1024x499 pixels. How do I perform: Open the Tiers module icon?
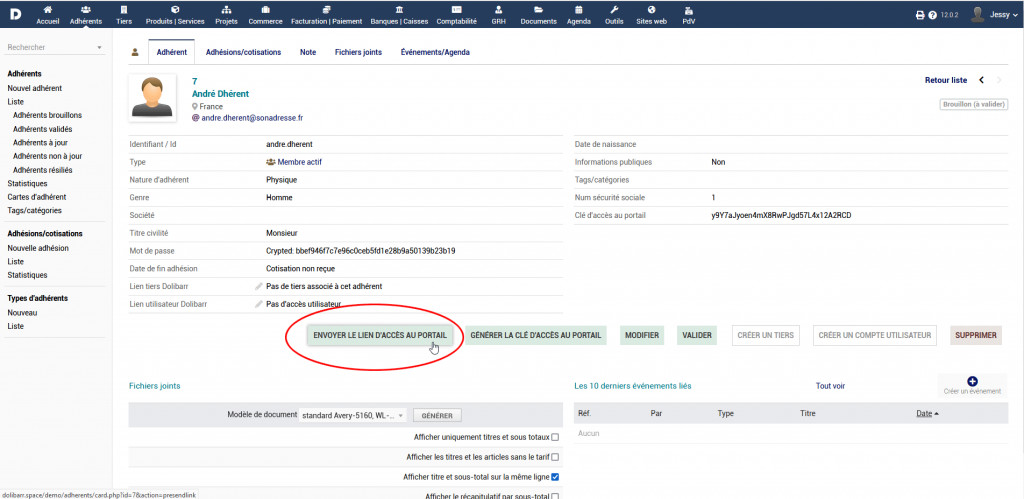click(x=123, y=9)
